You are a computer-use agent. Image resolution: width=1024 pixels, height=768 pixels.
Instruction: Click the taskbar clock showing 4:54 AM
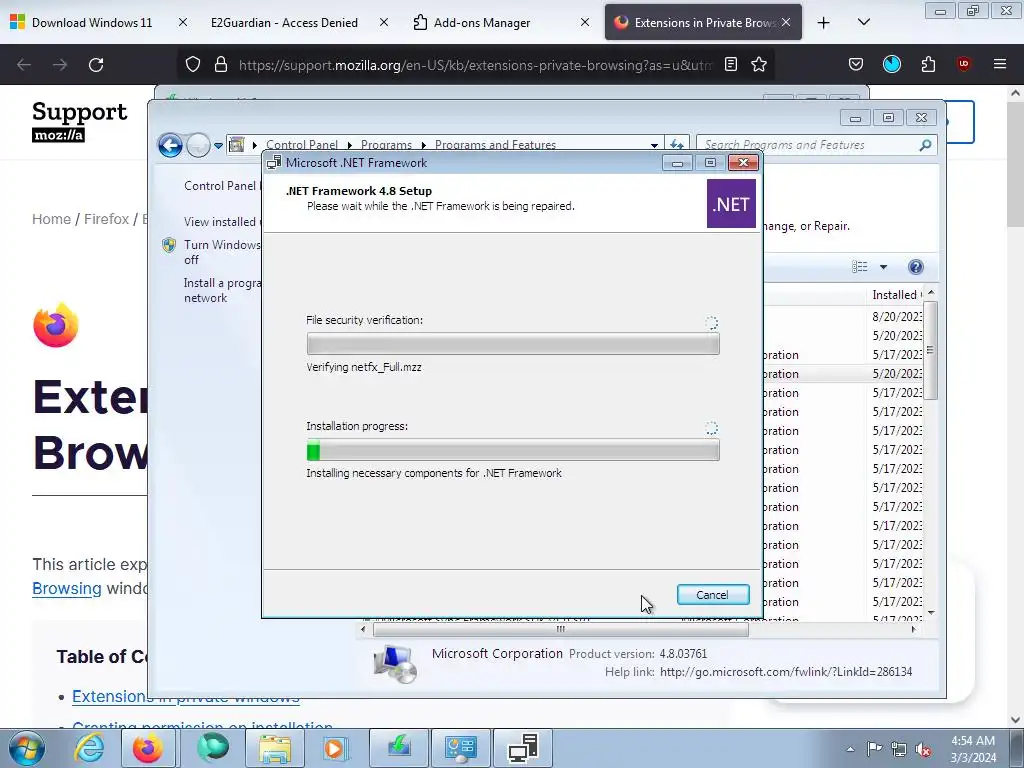pyautogui.click(x=973, y=749)
